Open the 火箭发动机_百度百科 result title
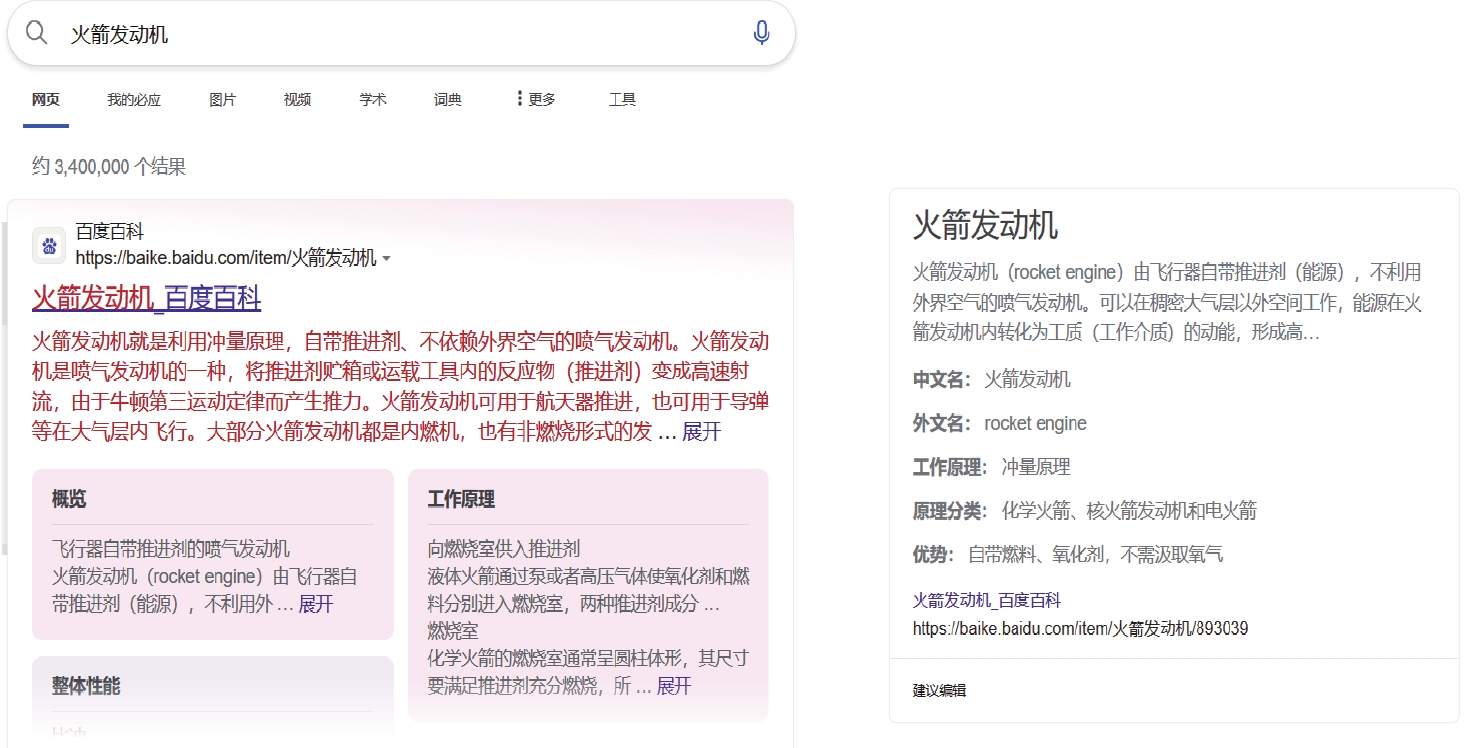The height and width of the screenshot is (748, 1476). coord(146,298)
